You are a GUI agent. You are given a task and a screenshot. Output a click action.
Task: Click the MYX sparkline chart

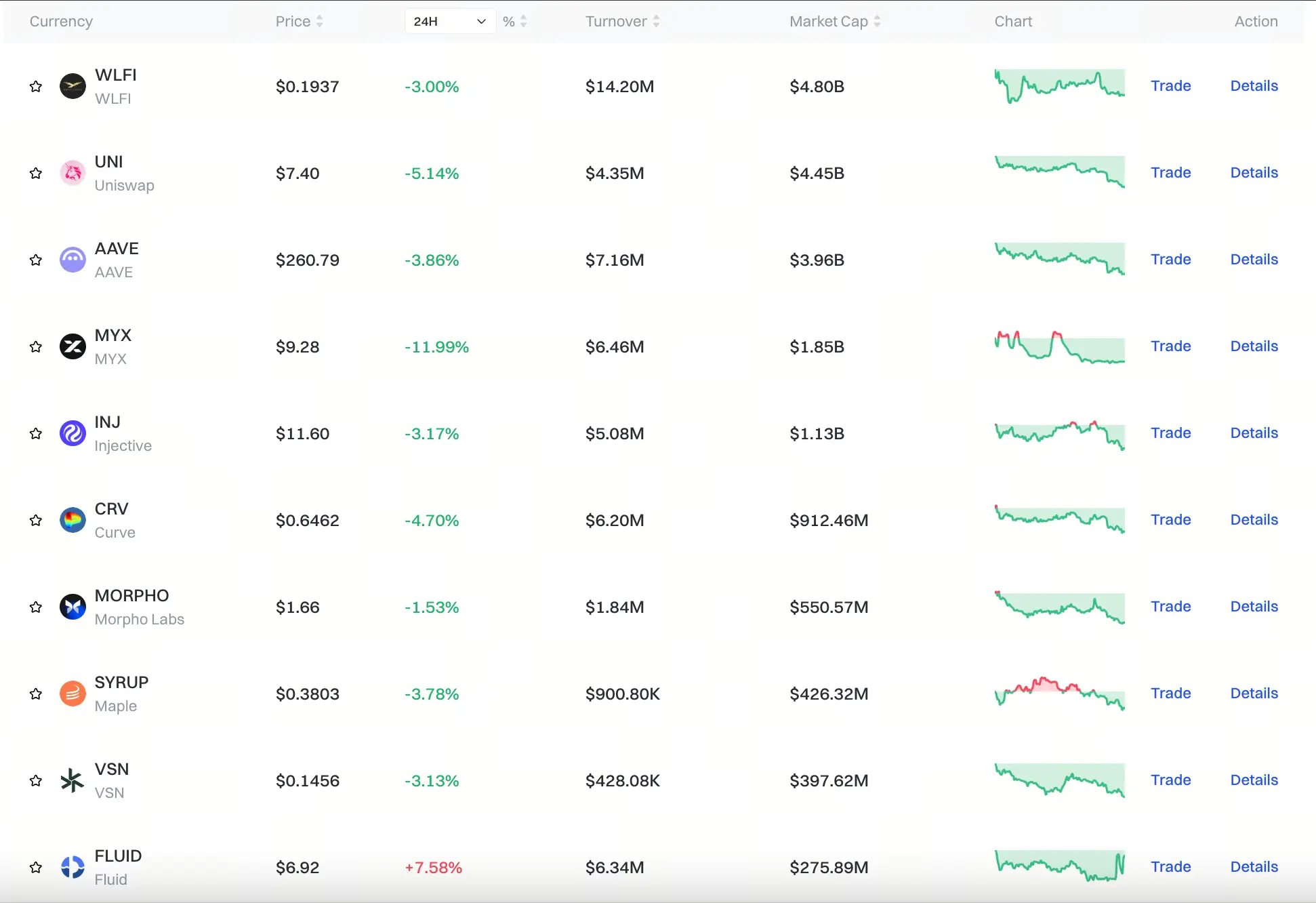(x=1060, y=346)
